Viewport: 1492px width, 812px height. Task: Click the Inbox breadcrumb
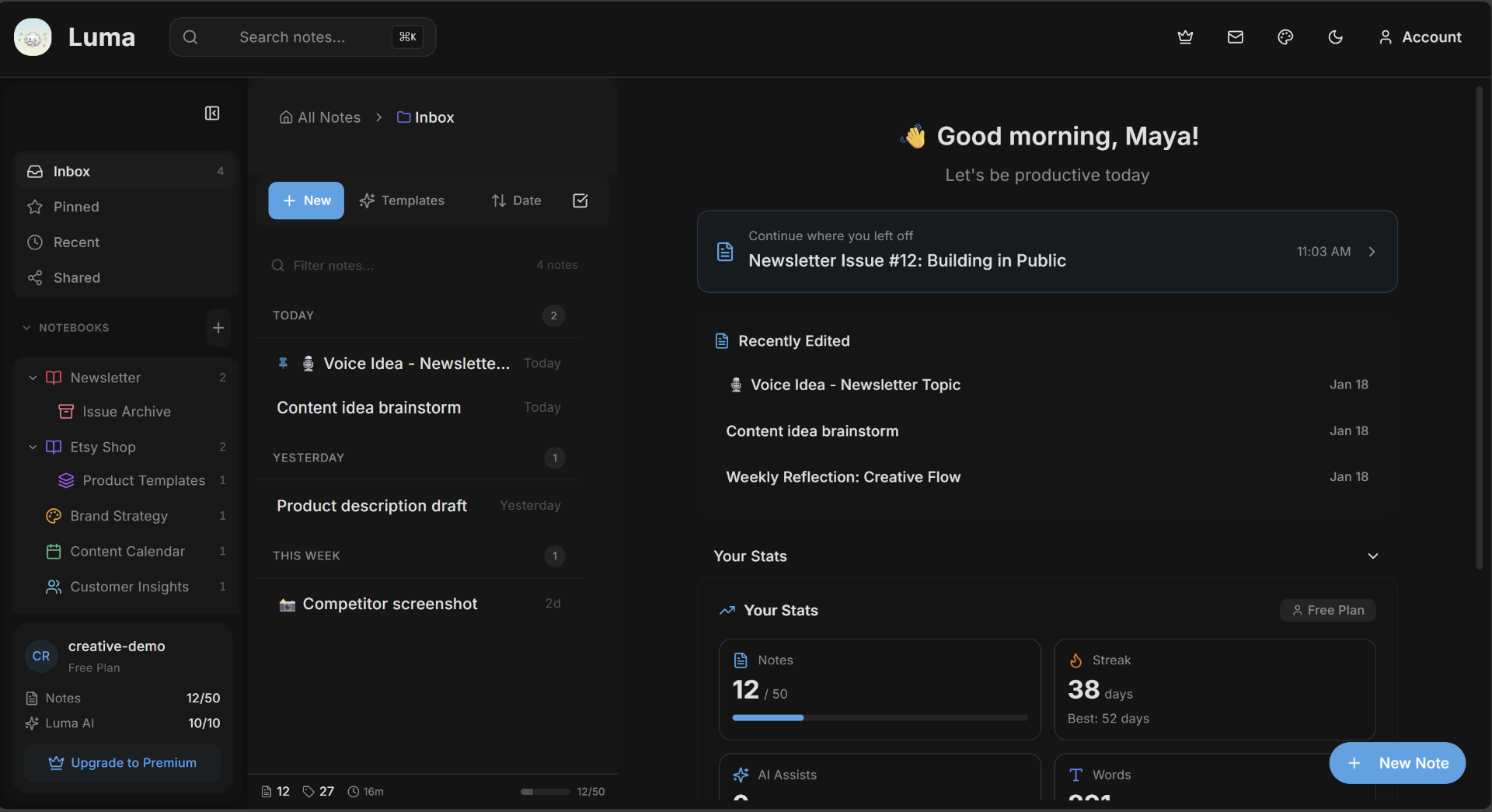tap(425, 117)
